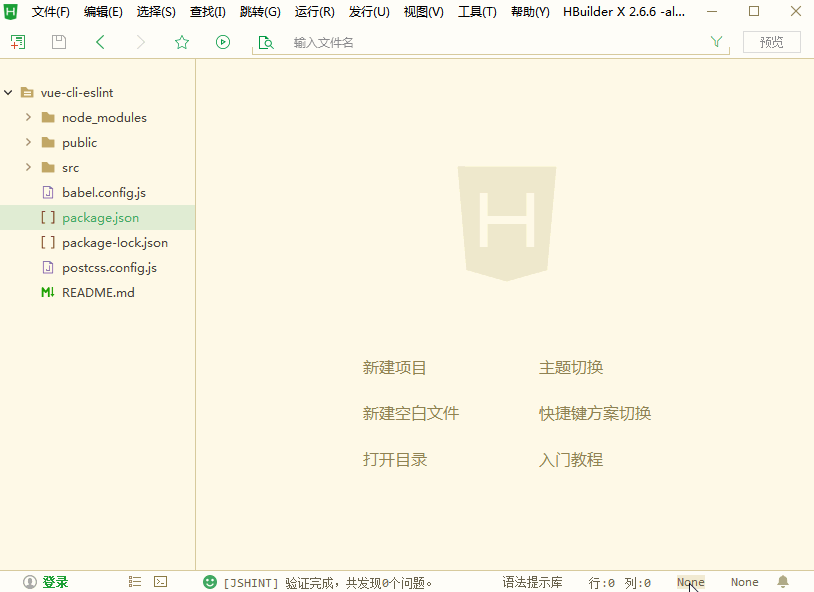Viewport: 814px width, 592px height.
Task: Open the 查找(I) menu
Action: pyautogui.click(x=208, y=12)
